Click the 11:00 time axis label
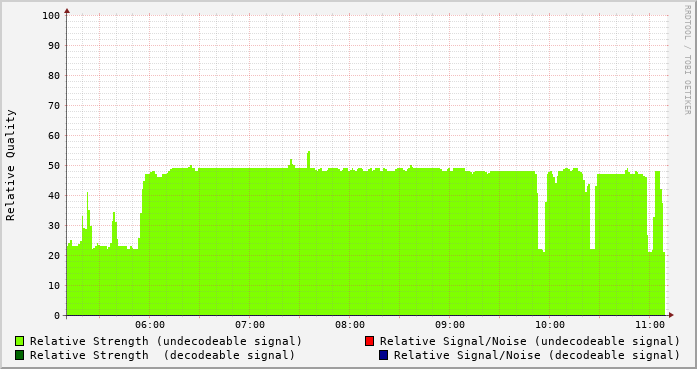Viewport: 697px width, 369px height. coord(650,325)
